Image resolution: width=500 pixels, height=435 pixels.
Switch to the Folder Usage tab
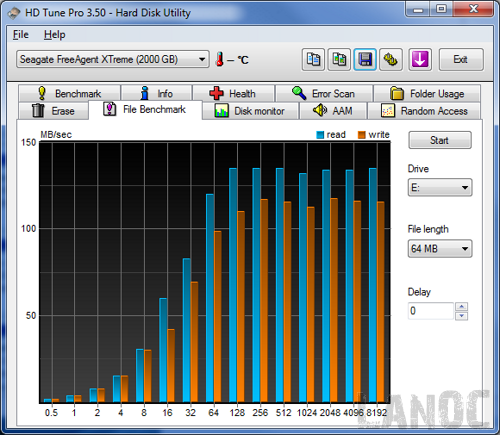[x=427, y=93]
